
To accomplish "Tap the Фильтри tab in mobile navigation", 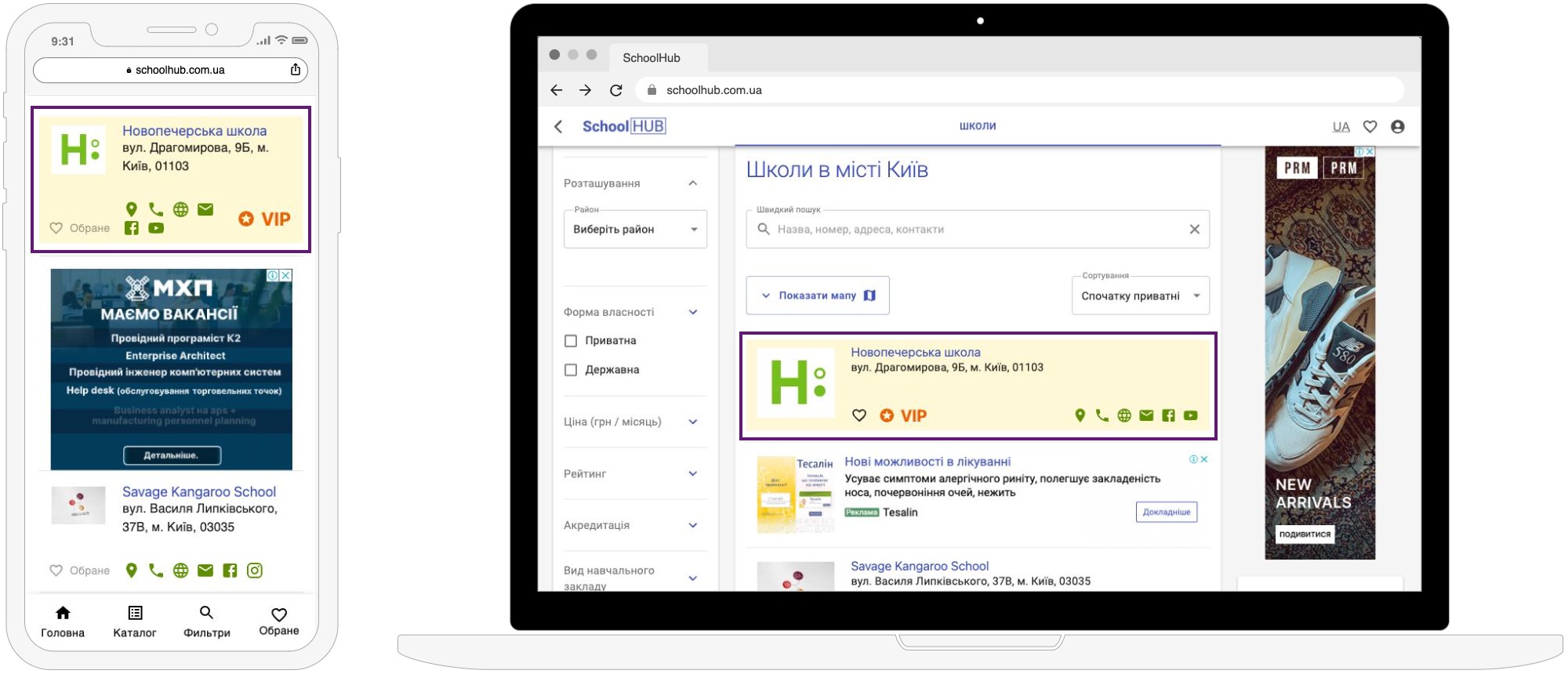I will (x=206, y=621).
